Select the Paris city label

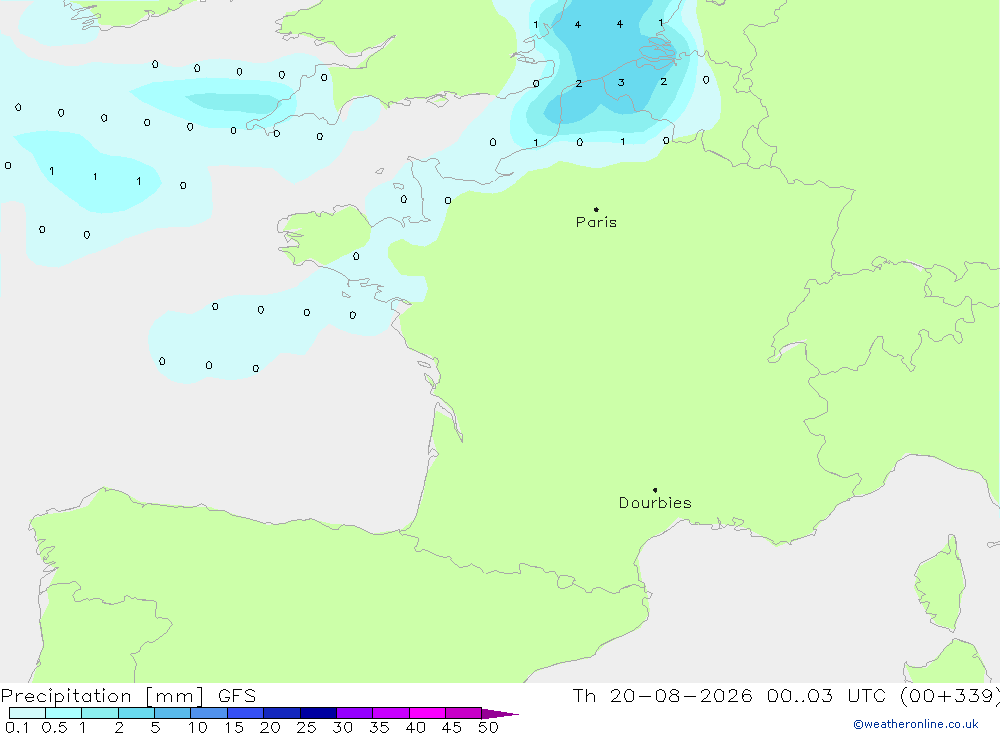click(x=596, y=222)
